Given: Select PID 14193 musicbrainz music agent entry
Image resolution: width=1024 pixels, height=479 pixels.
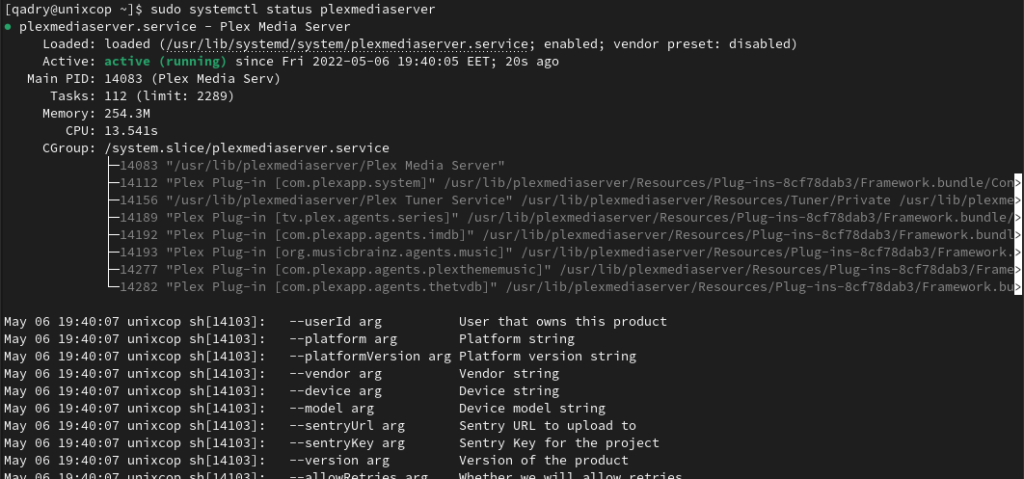Looking at the screenshot, I should [x=566, y=252].
